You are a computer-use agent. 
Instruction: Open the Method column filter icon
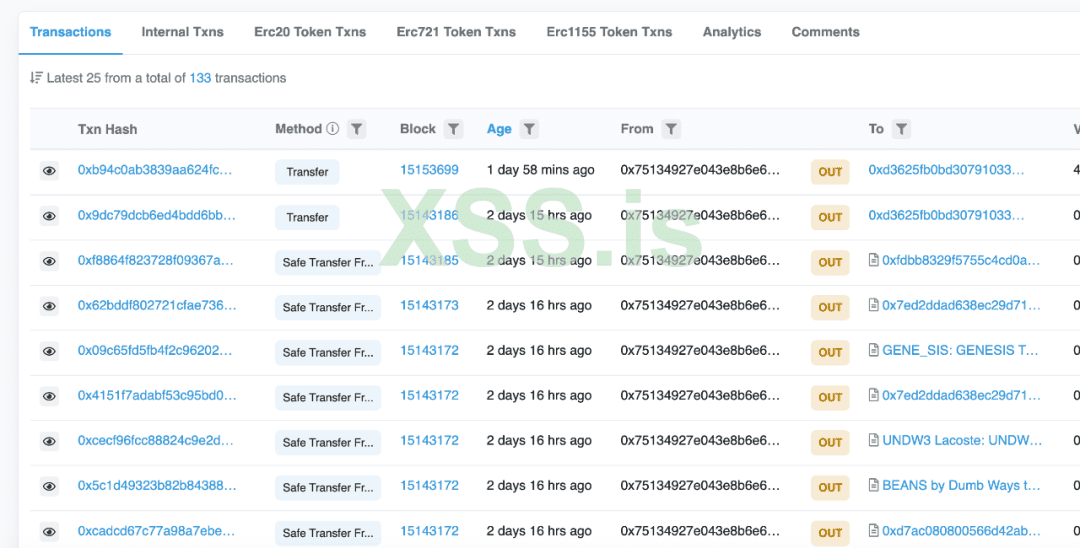point(356,129)
